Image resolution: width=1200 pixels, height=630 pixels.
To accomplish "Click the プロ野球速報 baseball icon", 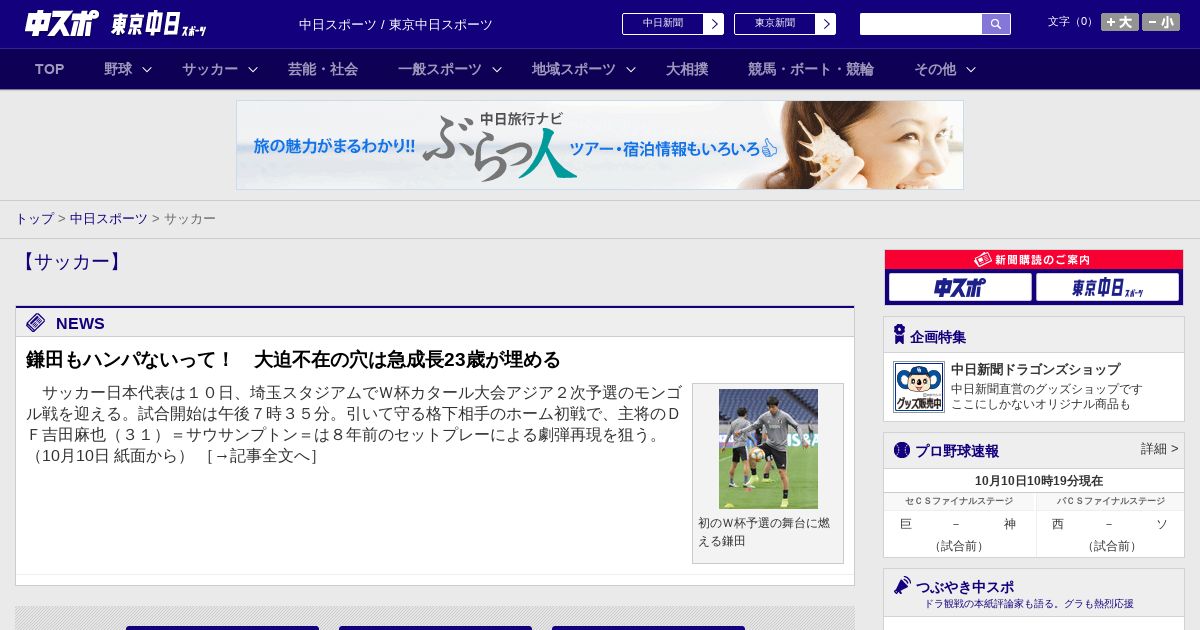I will (x=902, y=450).
